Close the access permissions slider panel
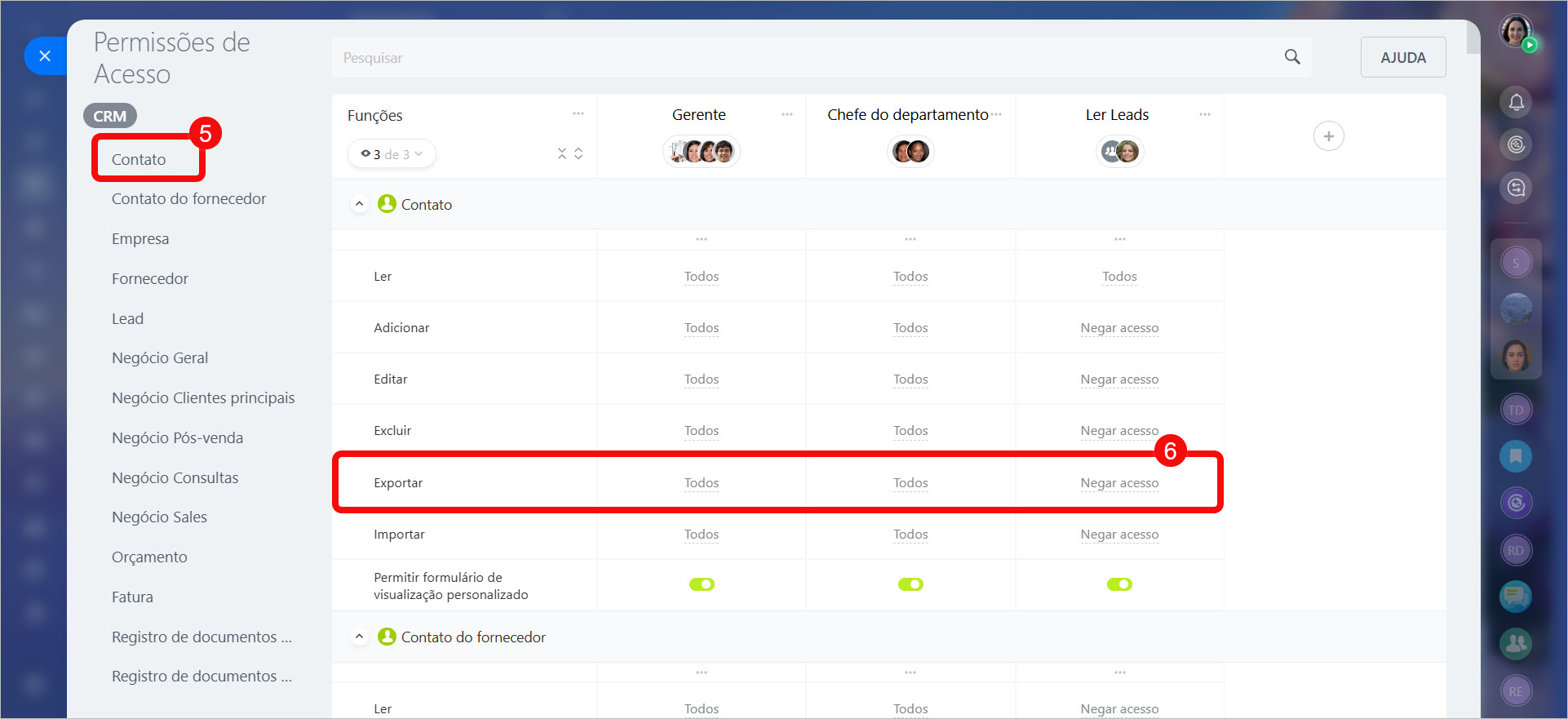 (x=45, y=55)
